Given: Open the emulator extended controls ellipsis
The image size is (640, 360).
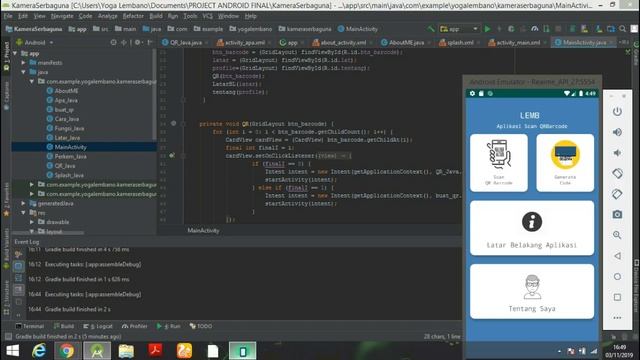Looking at the screenshot, I should pyautogui.click(x=617, y=318).
